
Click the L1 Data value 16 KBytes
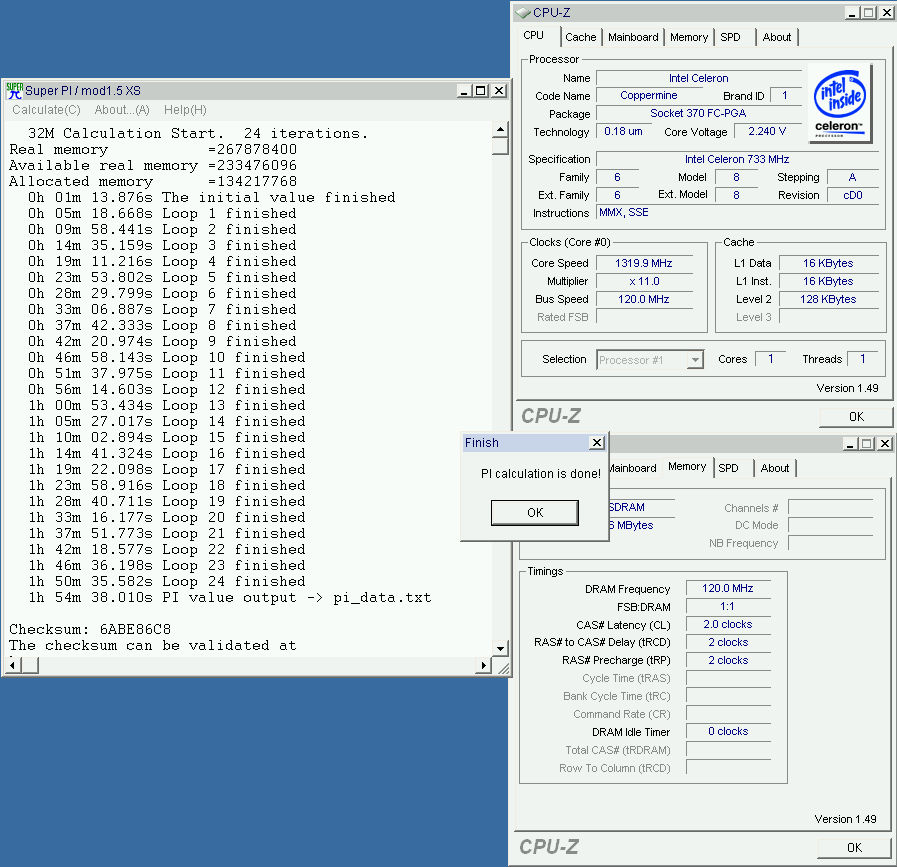click(x=828, y=263)
